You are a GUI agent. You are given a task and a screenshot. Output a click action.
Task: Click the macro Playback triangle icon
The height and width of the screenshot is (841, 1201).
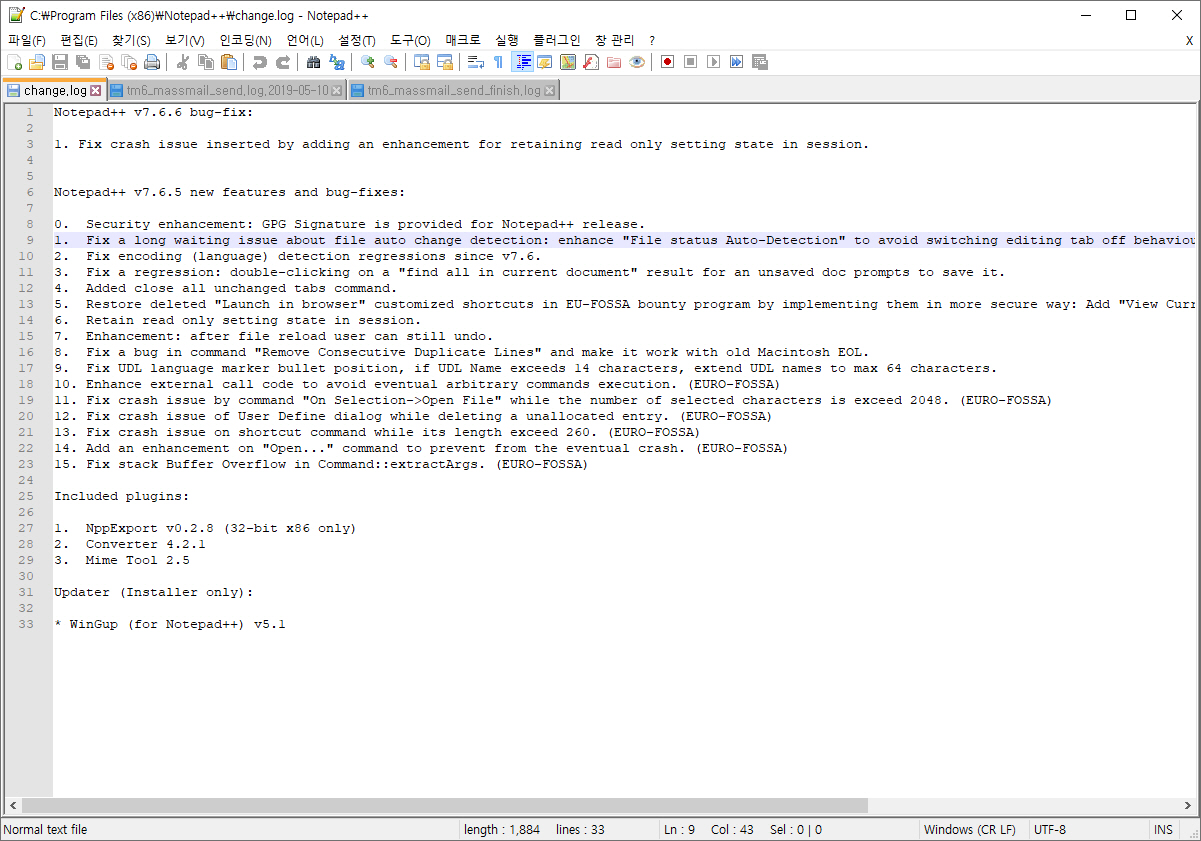click(714, 62)
